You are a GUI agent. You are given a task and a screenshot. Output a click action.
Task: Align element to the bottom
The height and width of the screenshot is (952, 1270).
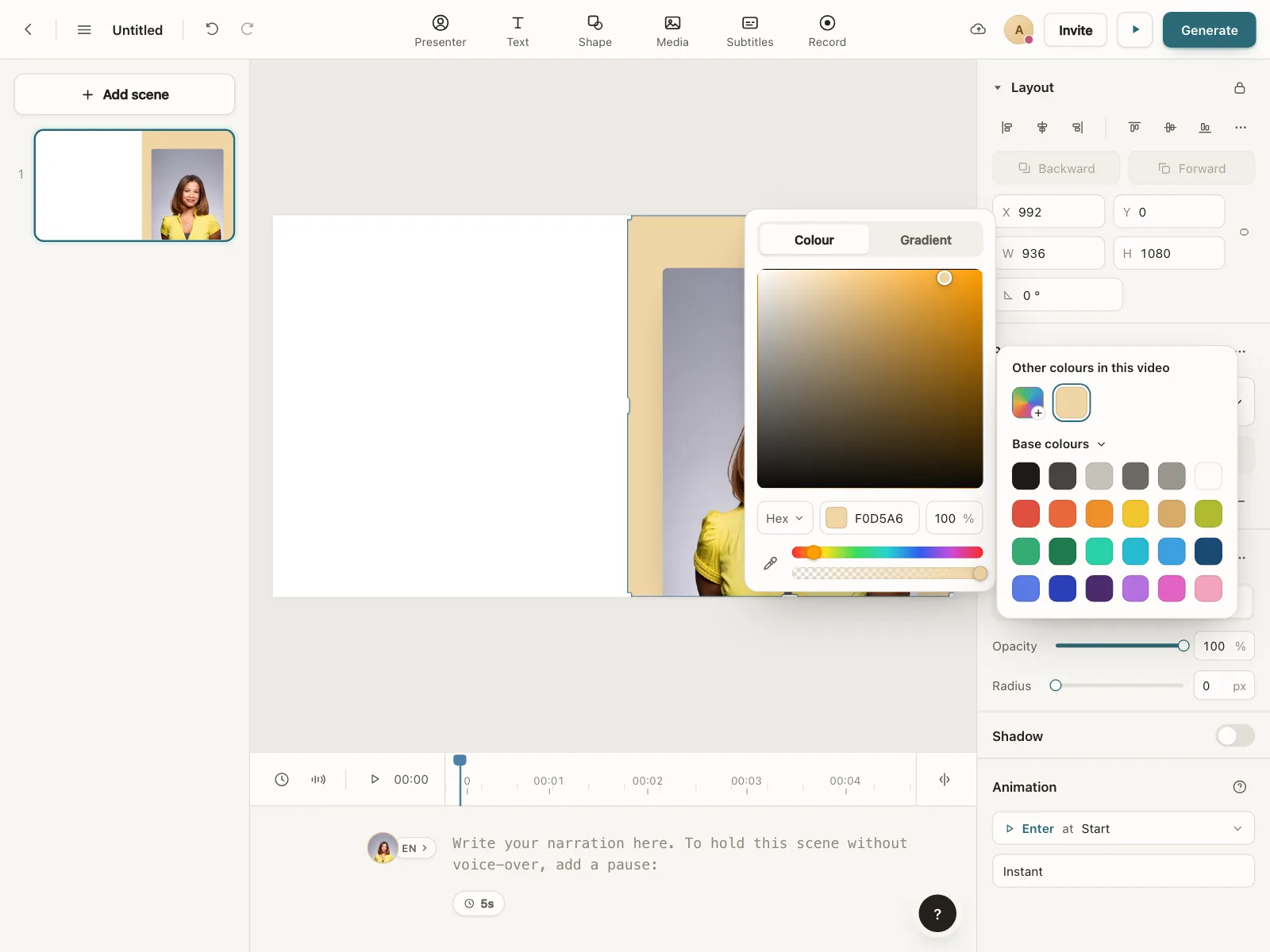point(1205,128)
